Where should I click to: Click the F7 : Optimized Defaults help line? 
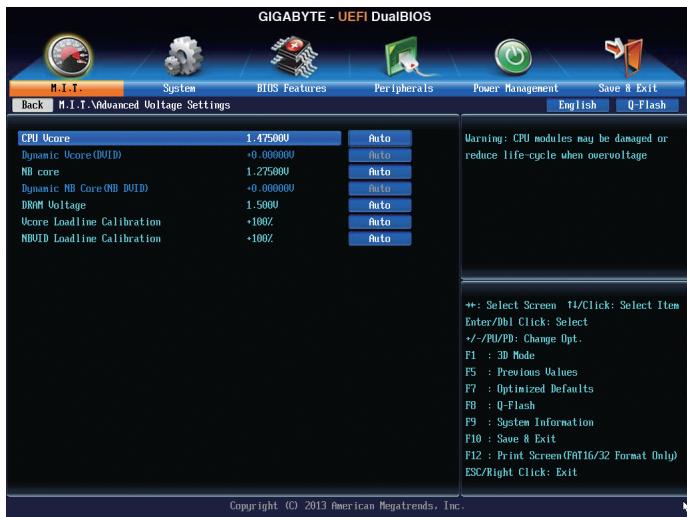click(x=529, y=389)
